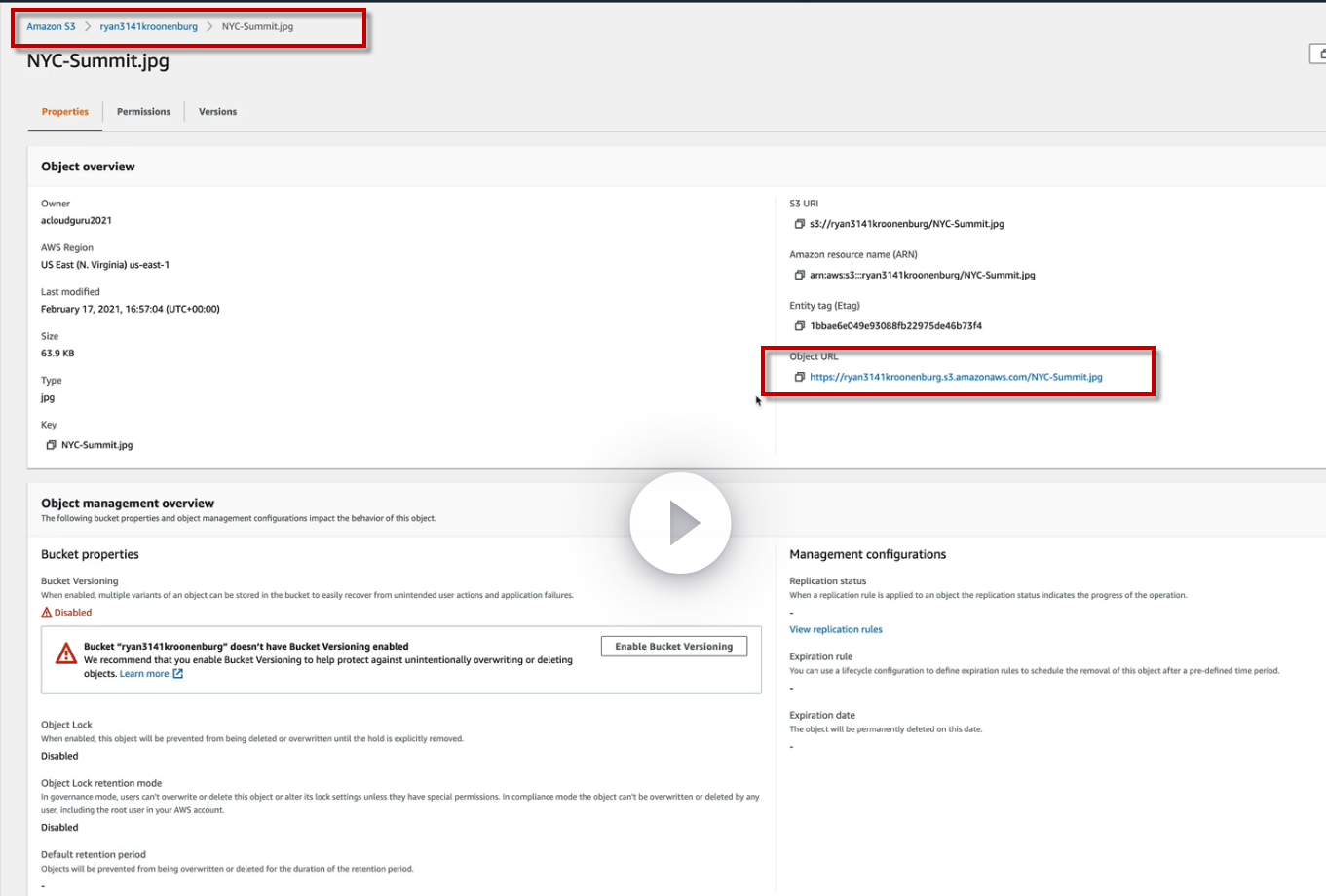
Task: Click the Type value jpg
Action: click(x=48, y=397)
